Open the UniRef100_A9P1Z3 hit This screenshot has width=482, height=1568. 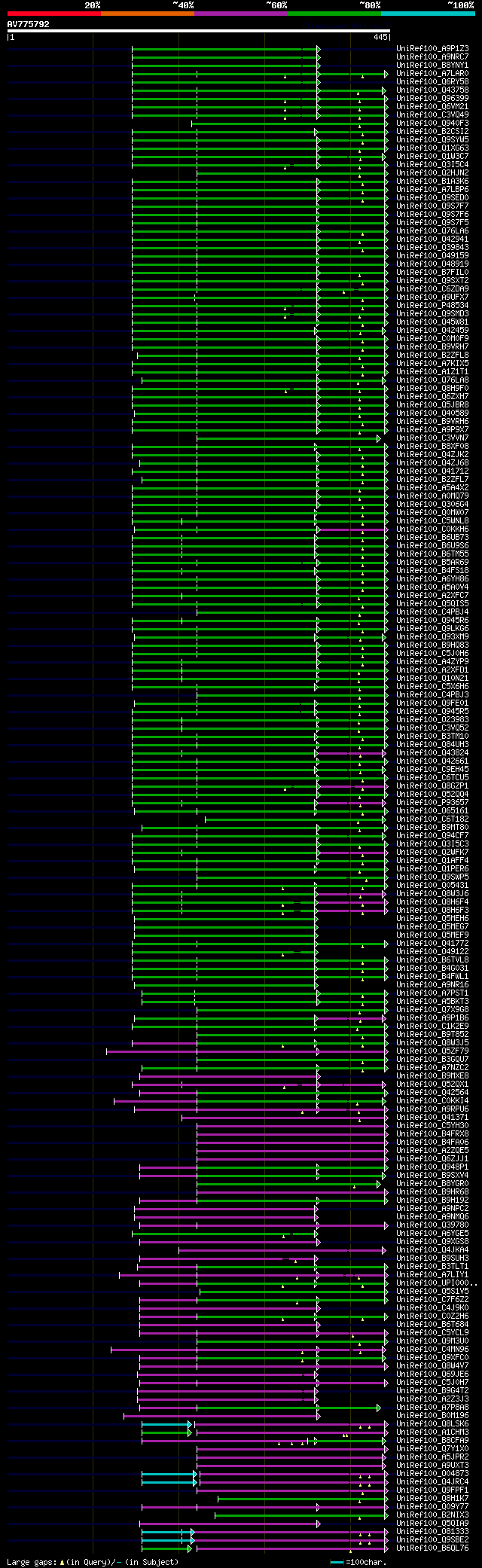(x=432, y=48)
